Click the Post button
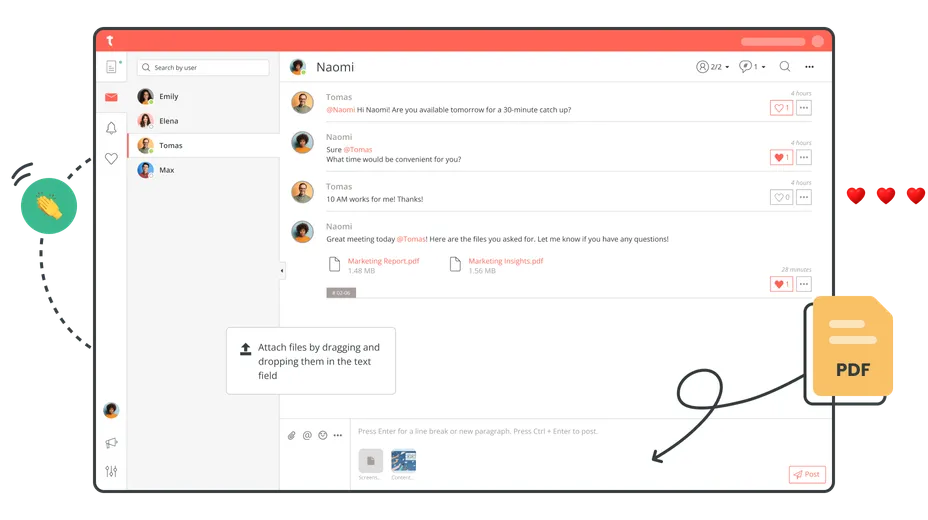The height and width of the screenshot is (520, 928). click(806, 474)
